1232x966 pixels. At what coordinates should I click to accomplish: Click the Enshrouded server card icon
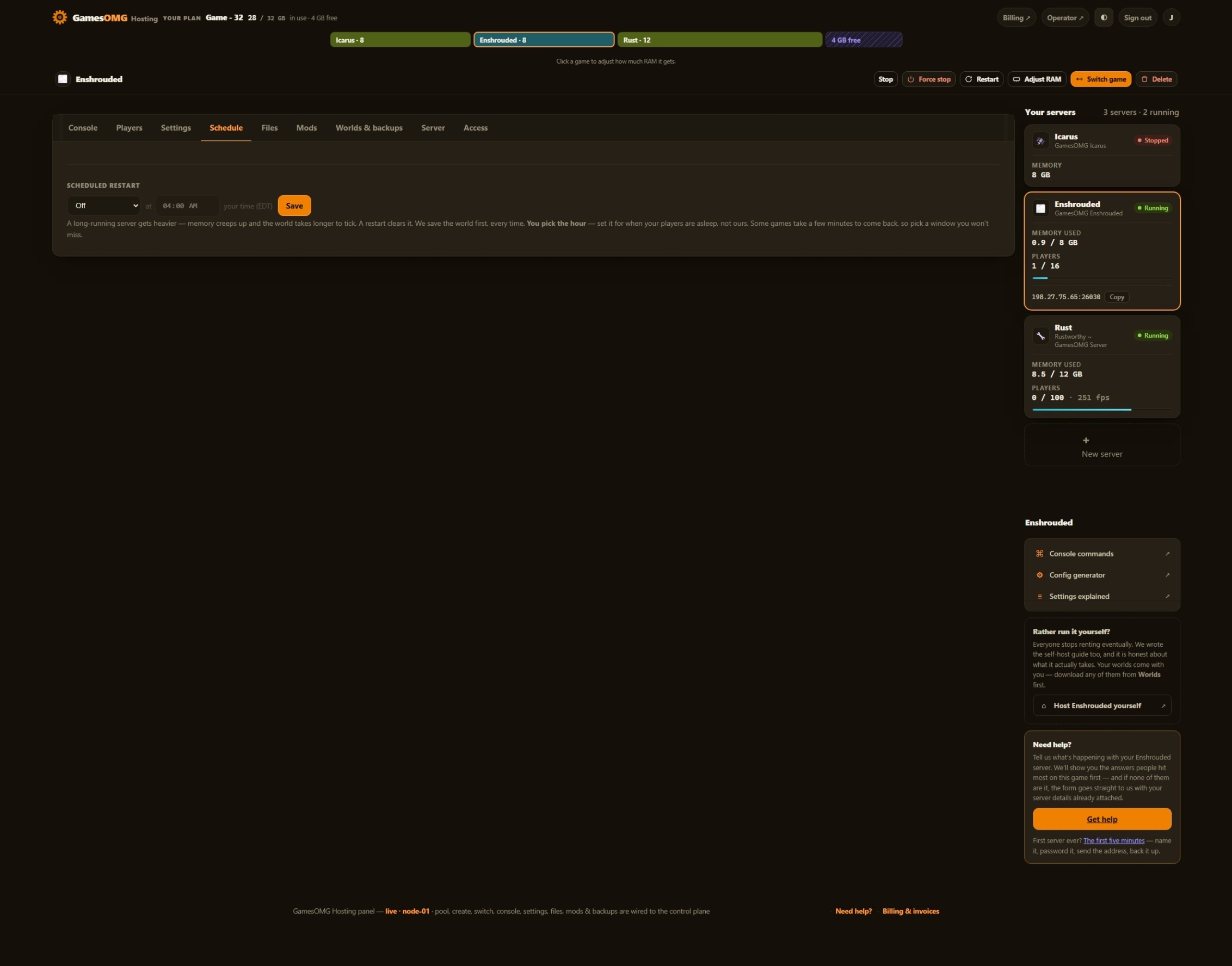[1040, 209]
